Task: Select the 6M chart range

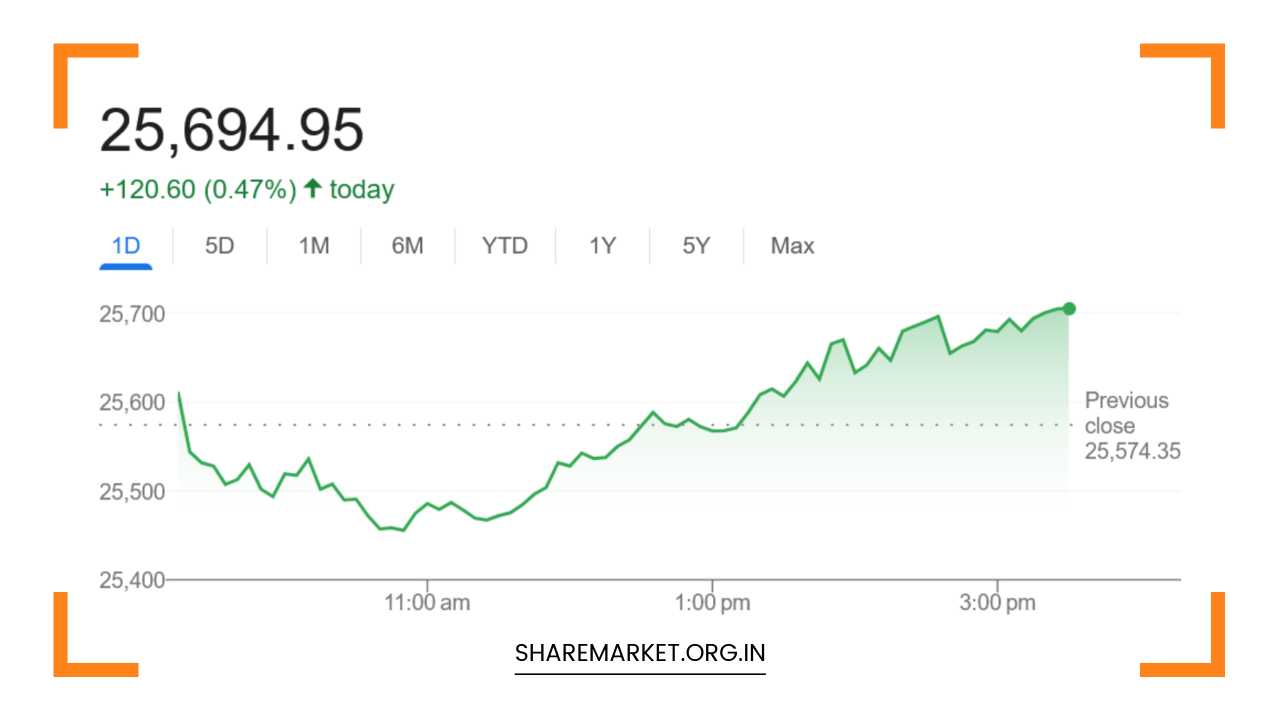Action: tap(408, 245)
